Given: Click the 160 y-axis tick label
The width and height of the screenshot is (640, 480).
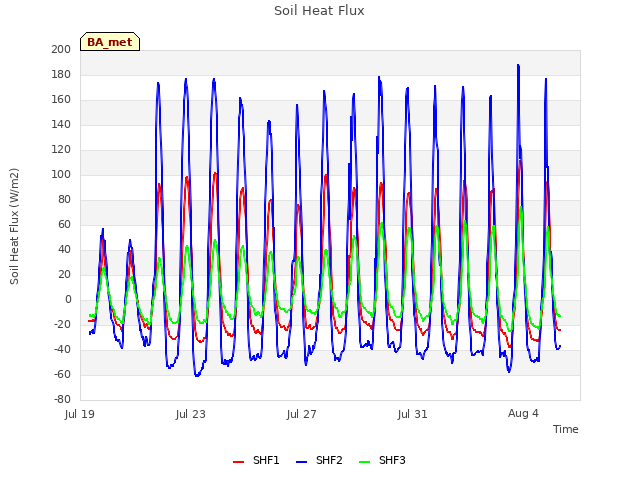Looking at the screenshot, I should tap(61, 99).
